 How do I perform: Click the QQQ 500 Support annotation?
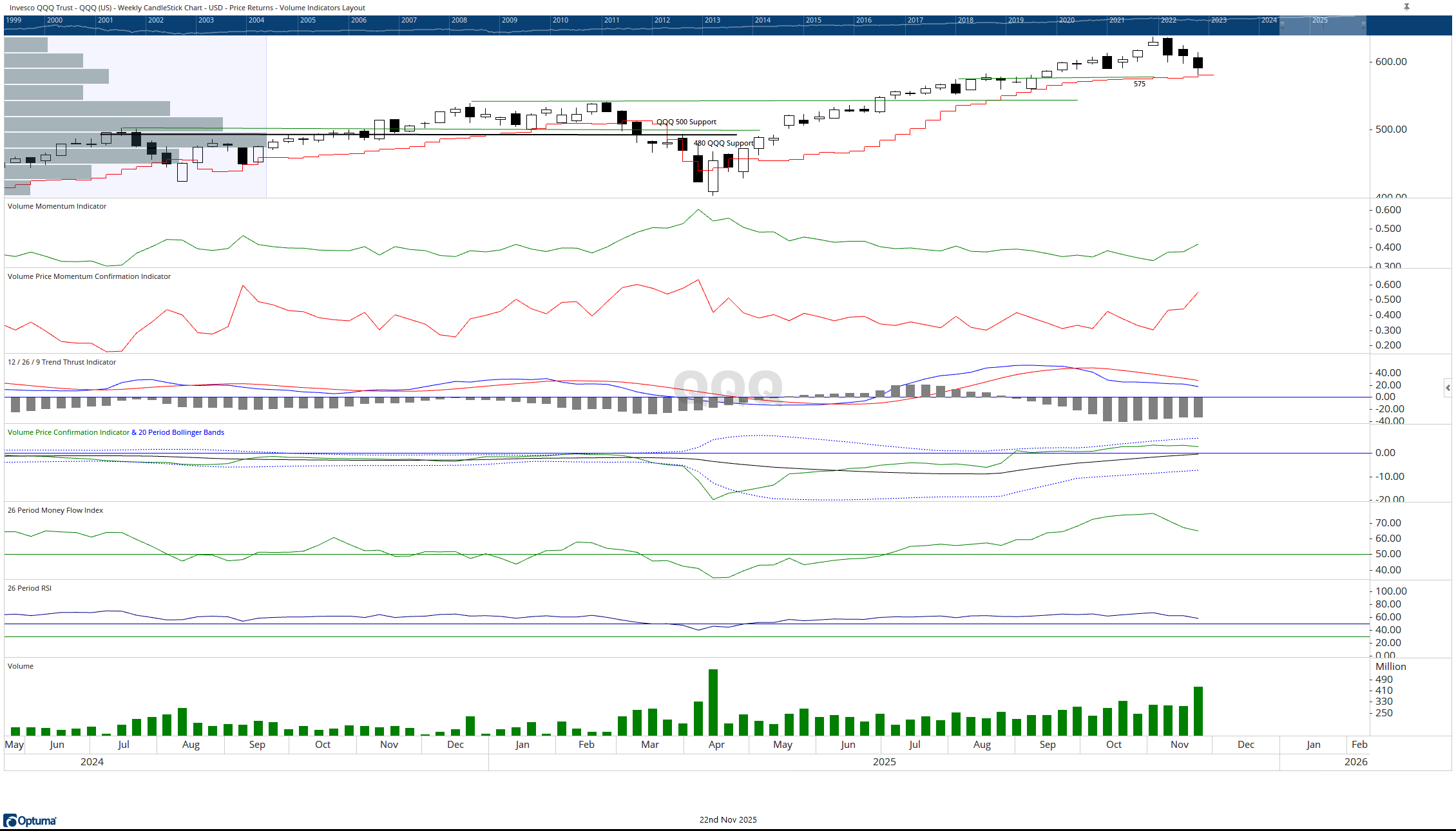coord(686,122)
